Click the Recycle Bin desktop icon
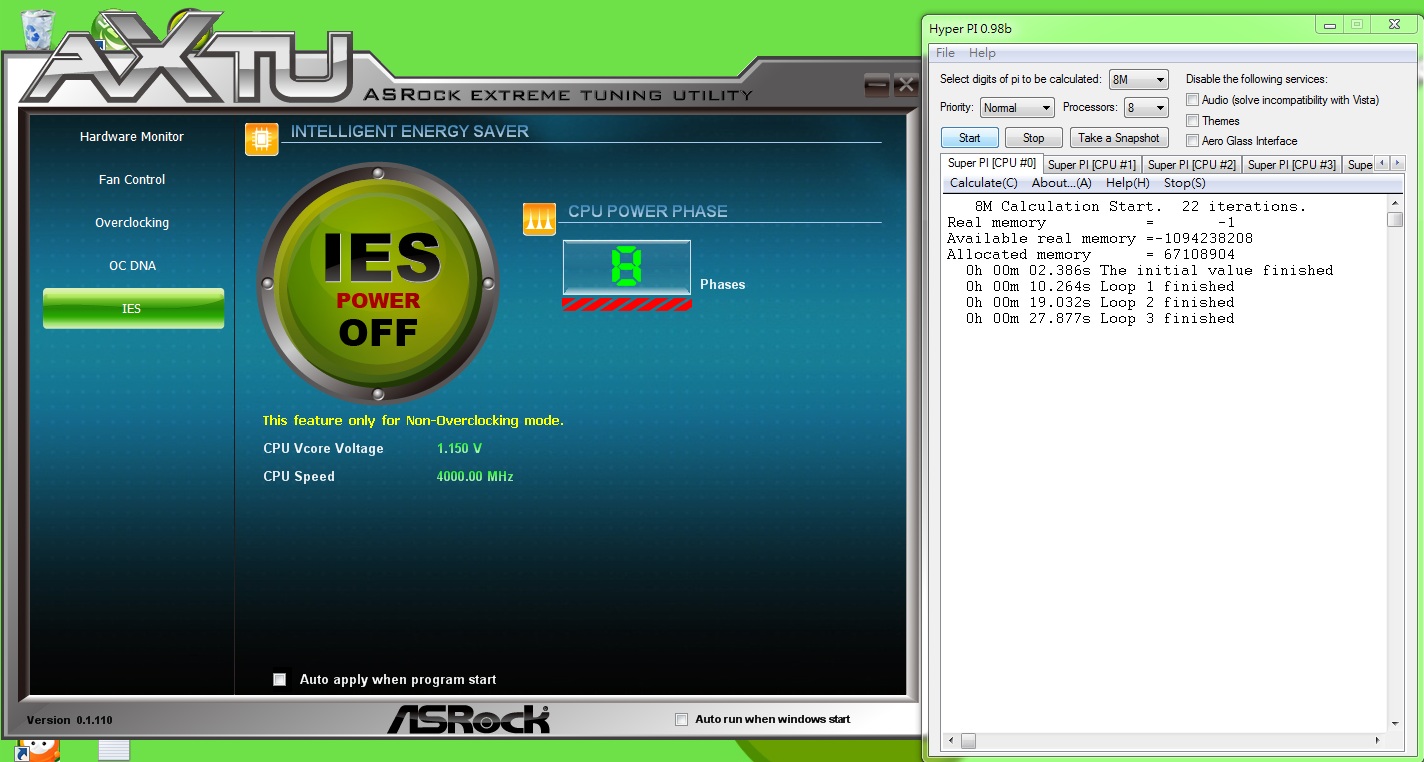 [x=37, y=29]
